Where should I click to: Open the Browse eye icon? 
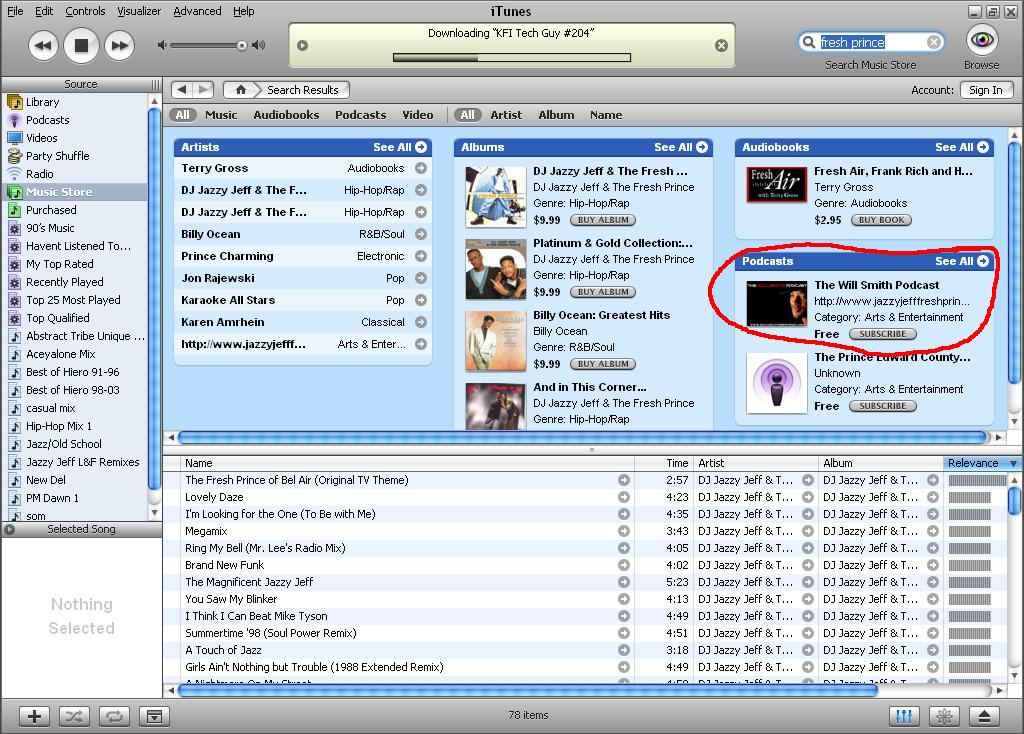[982, 40]
